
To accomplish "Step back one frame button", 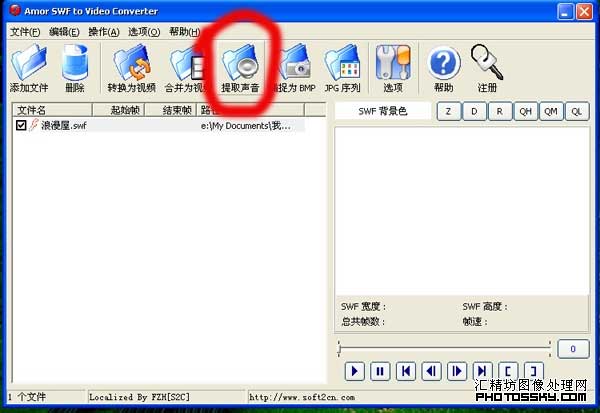I will coord(431,371).
